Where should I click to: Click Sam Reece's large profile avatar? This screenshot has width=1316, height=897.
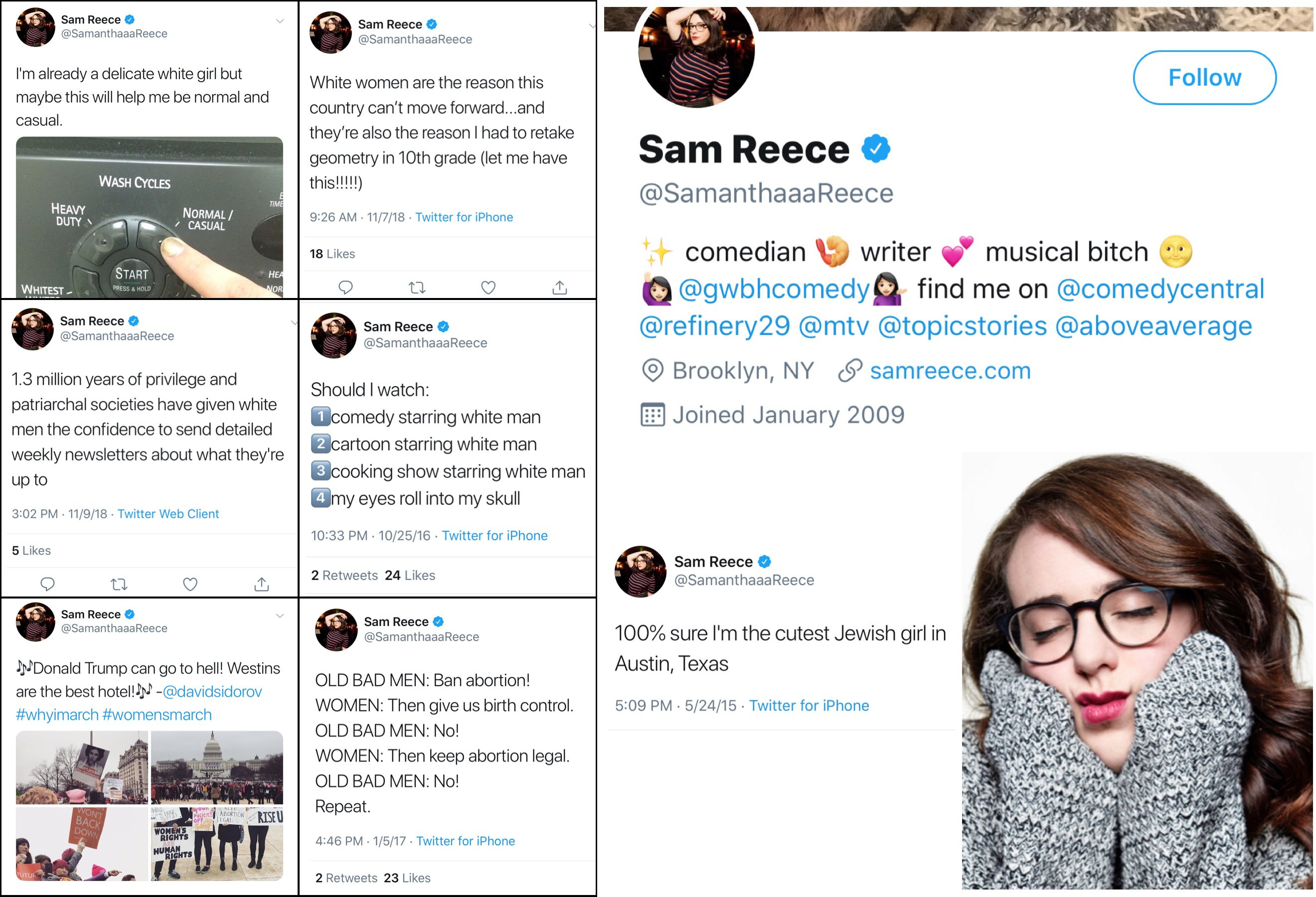(696, 52)
